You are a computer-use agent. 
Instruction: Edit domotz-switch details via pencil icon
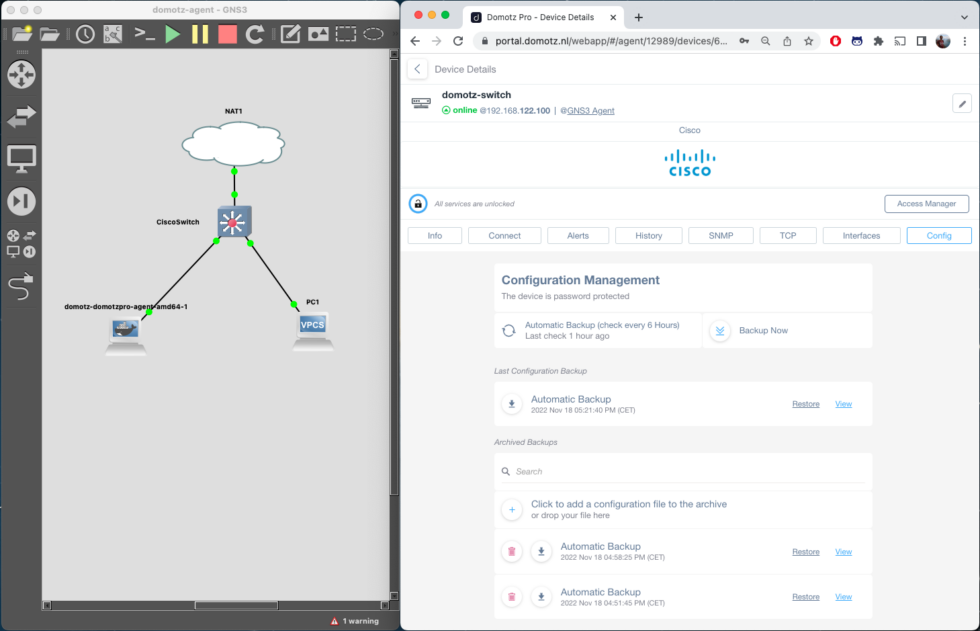961,103
